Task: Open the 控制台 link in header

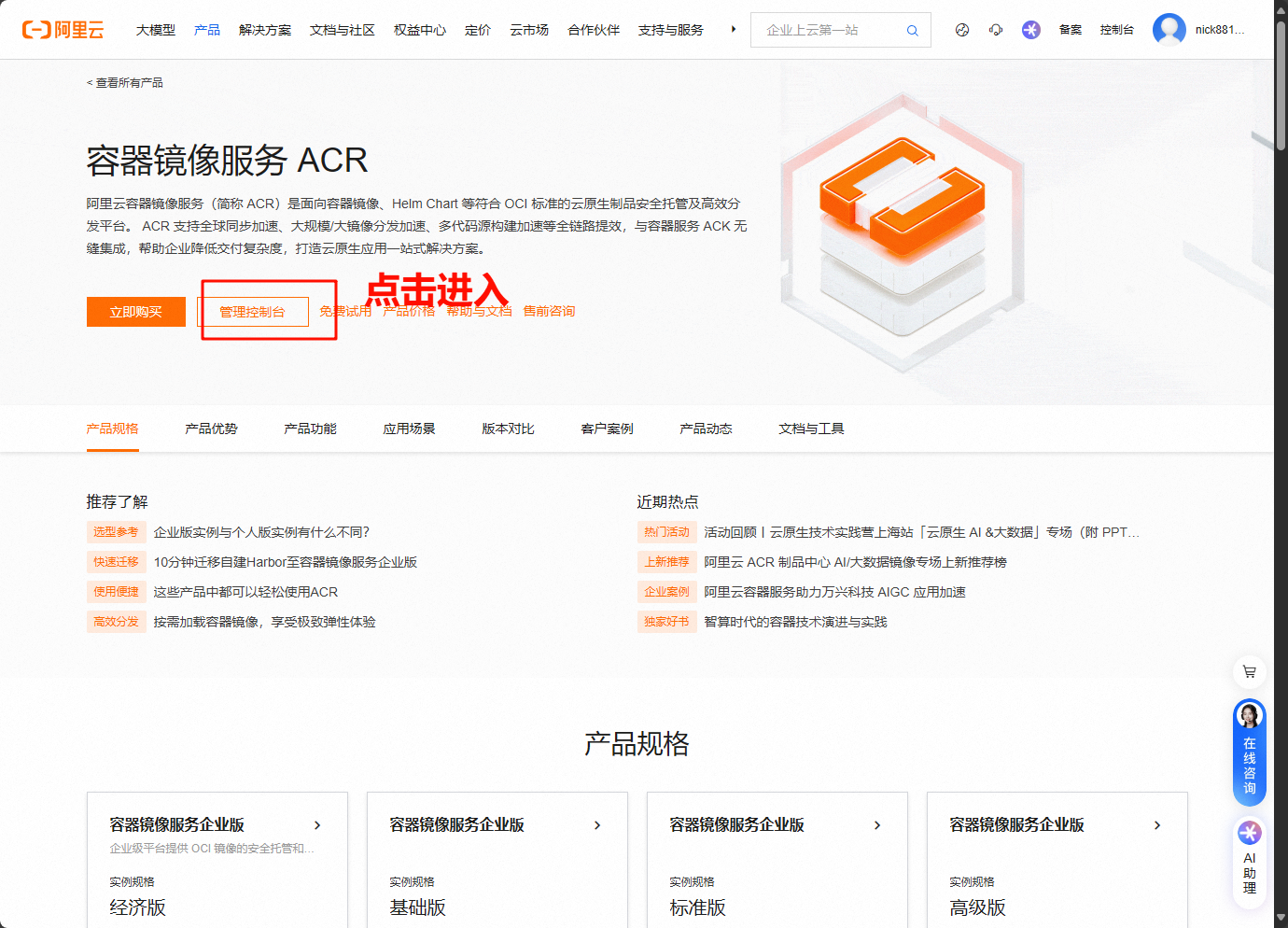Action: click(x=1117, y=30)
